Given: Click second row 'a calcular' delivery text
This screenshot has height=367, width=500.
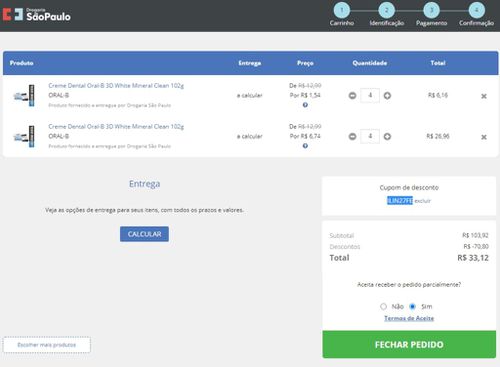Looking at the screenshot, I should tap(250, 137).
